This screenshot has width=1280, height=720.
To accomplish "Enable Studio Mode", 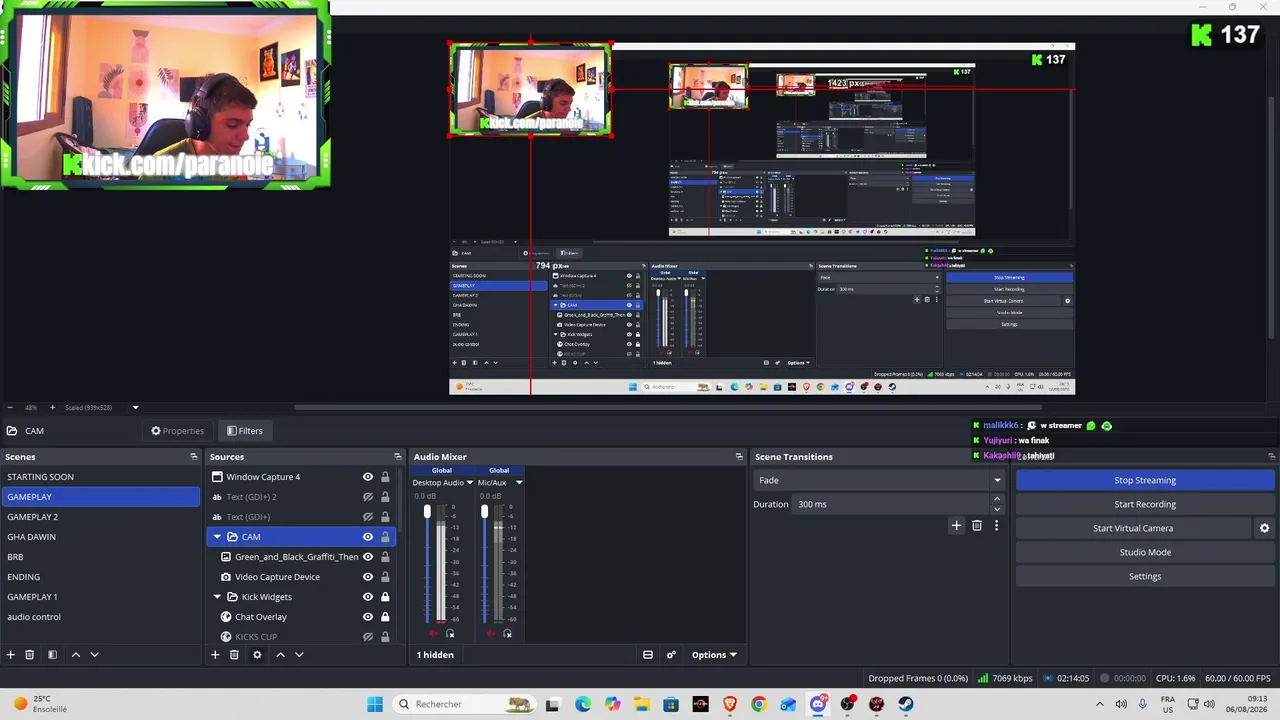I will pos(1145,552).
